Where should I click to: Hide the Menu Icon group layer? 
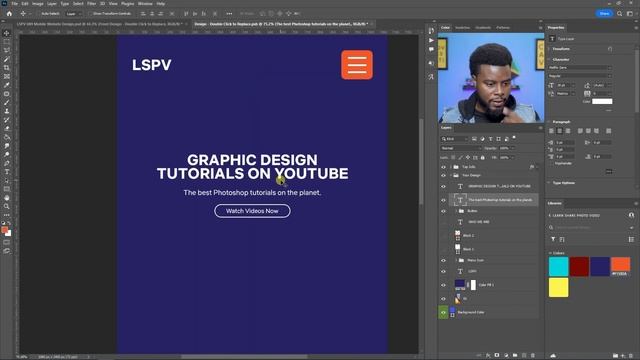443,260
